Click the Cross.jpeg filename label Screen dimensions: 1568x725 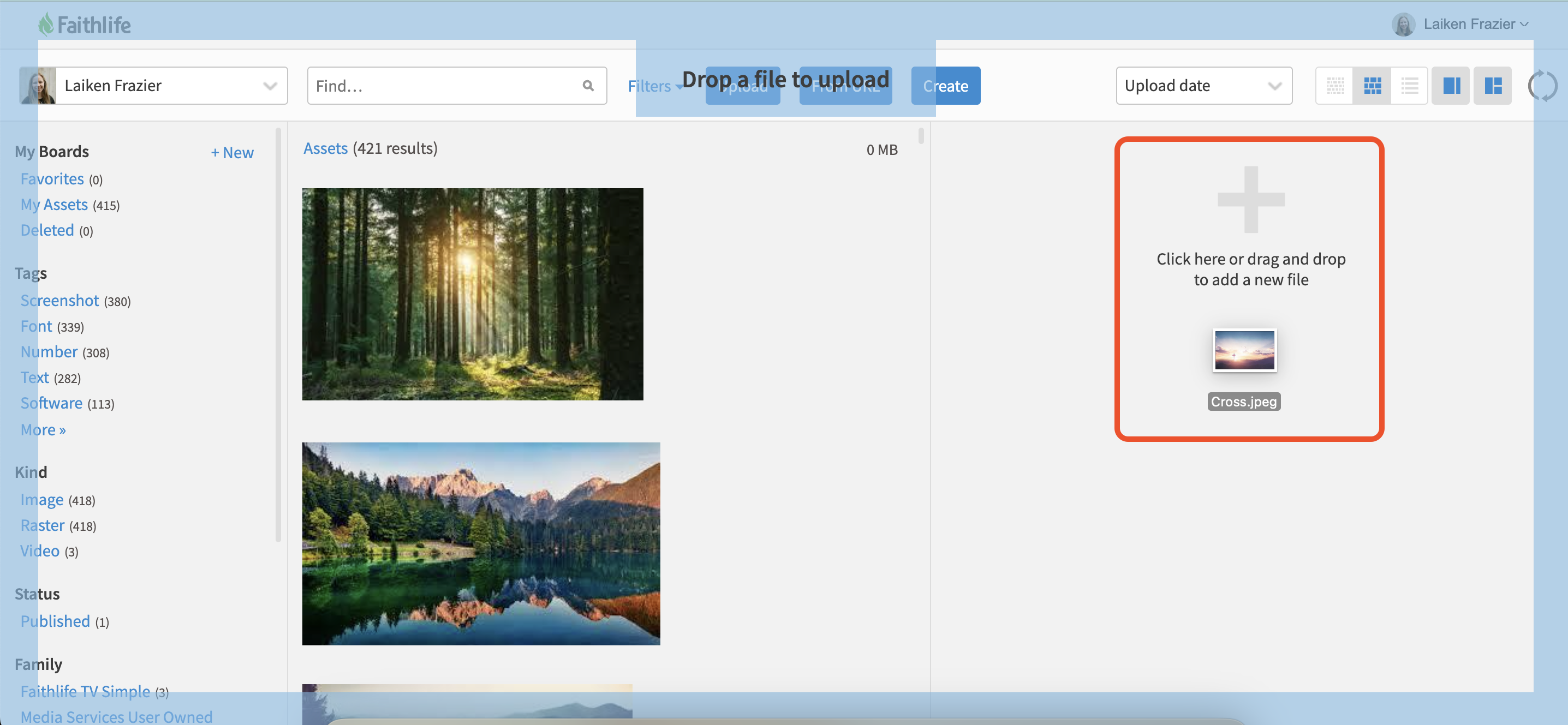pos(1244,402)
